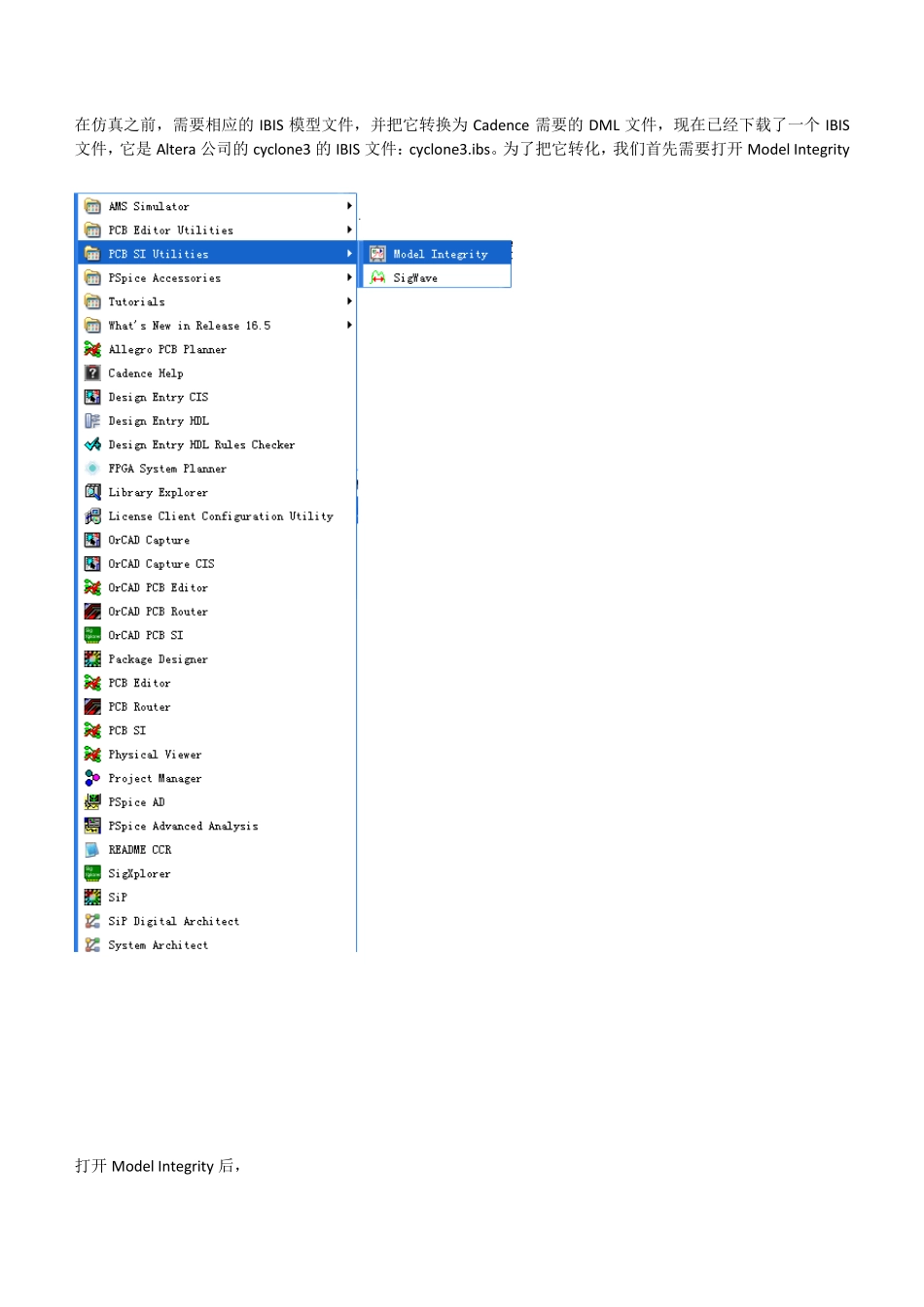Click the PCB Editor program icon

(92, 683)
